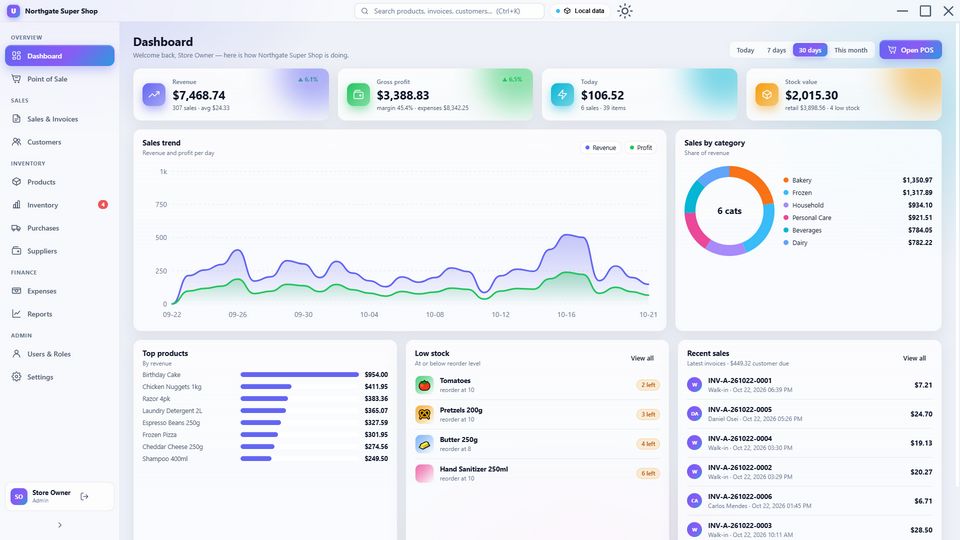
Task: Click View all in Low stock
Action: tap(642, 358)
